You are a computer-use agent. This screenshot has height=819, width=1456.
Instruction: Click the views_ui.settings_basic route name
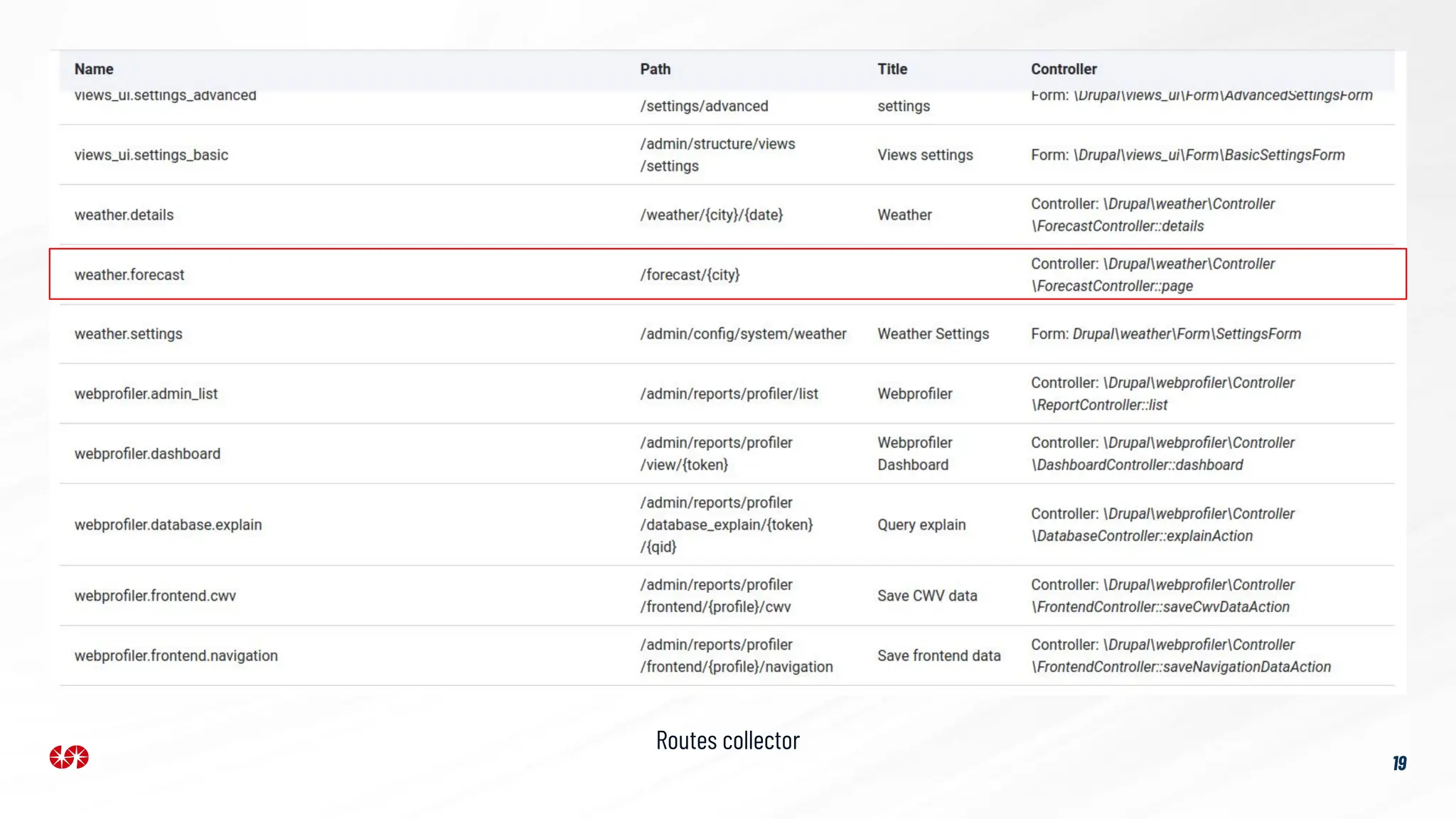(151, 155)
